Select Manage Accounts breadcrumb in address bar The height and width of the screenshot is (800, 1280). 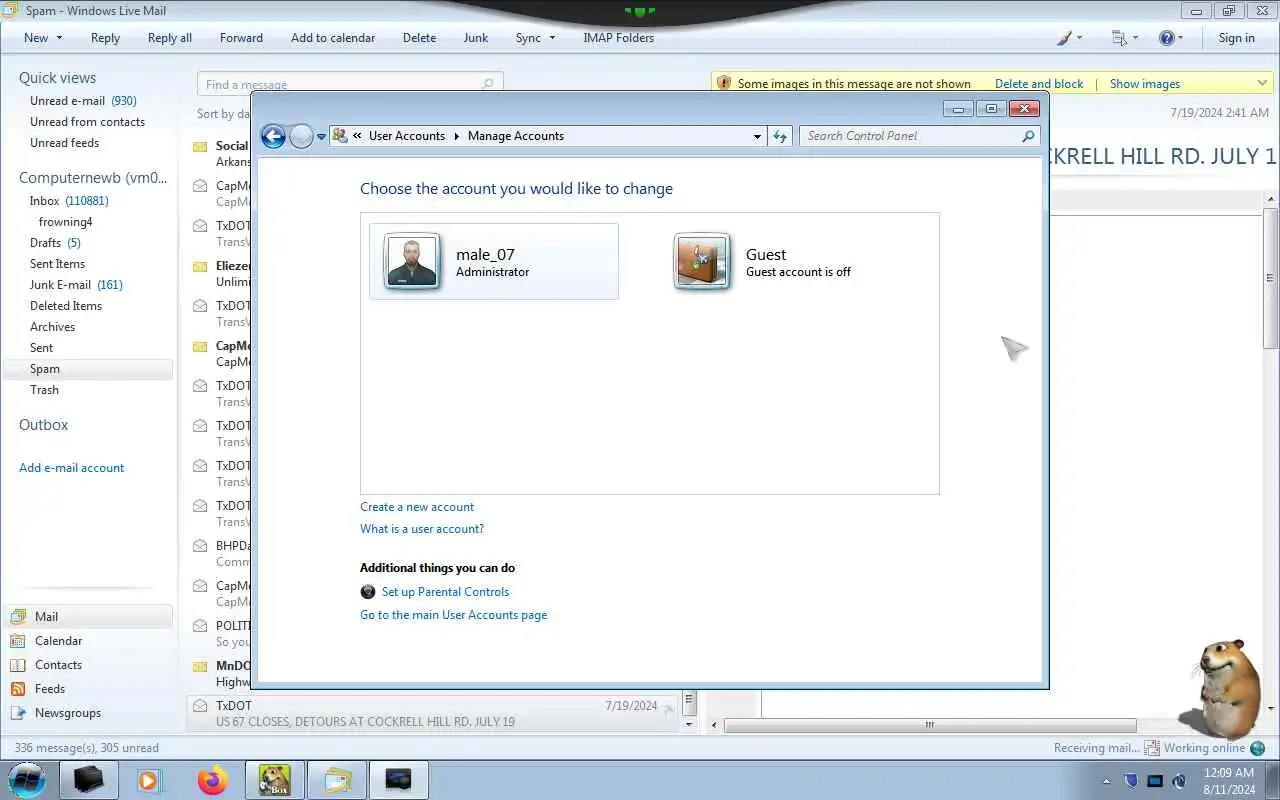516,136
